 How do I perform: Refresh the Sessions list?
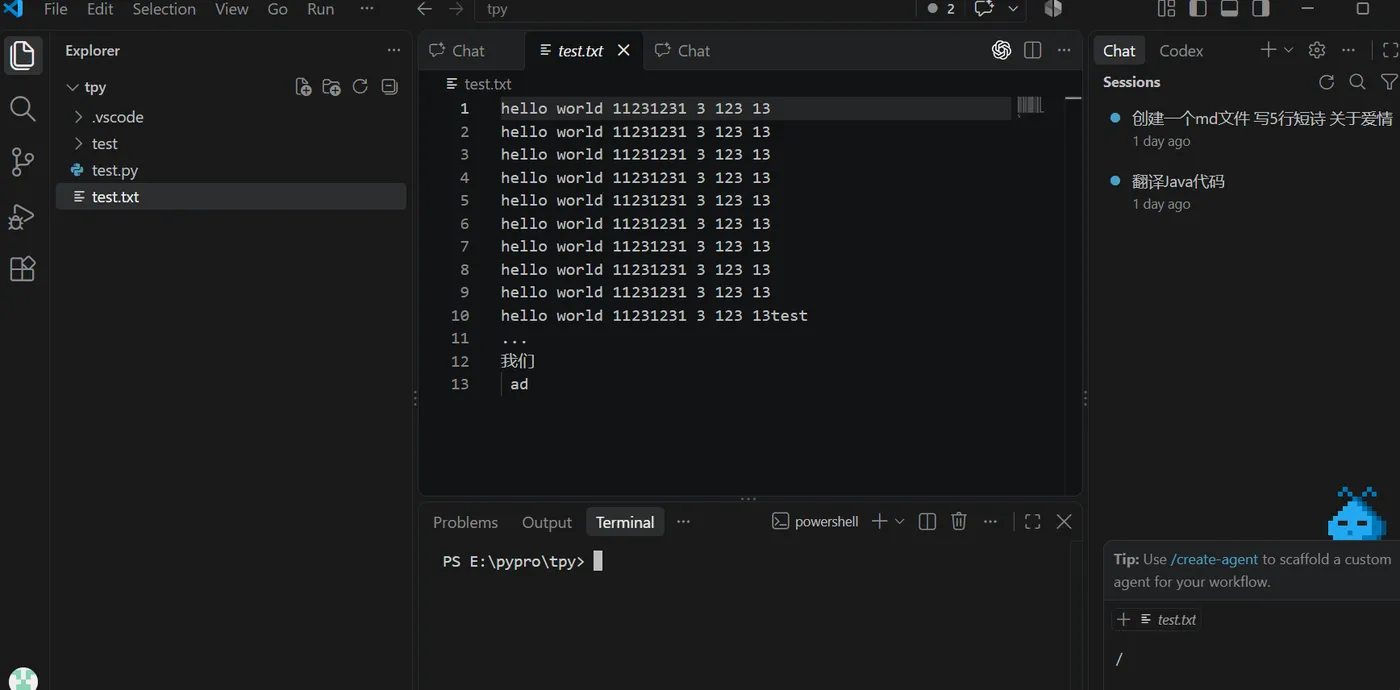click(1327, 82)
